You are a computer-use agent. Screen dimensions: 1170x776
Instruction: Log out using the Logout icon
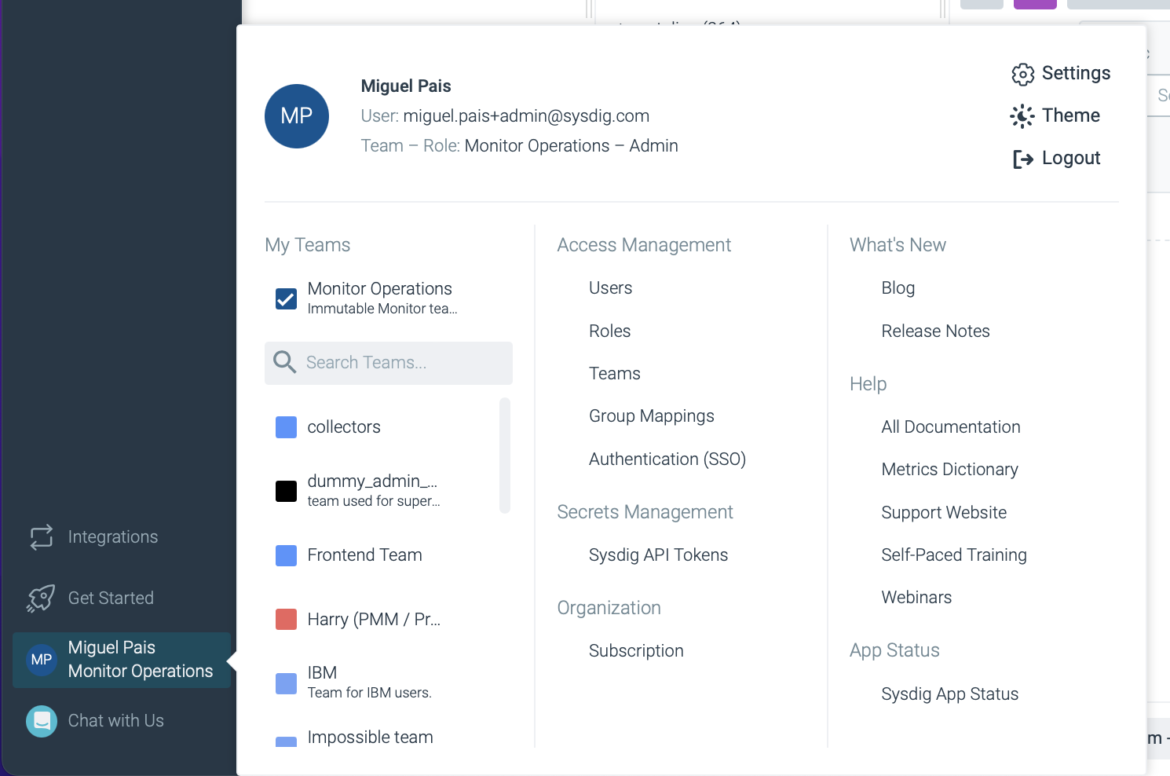1021,157
